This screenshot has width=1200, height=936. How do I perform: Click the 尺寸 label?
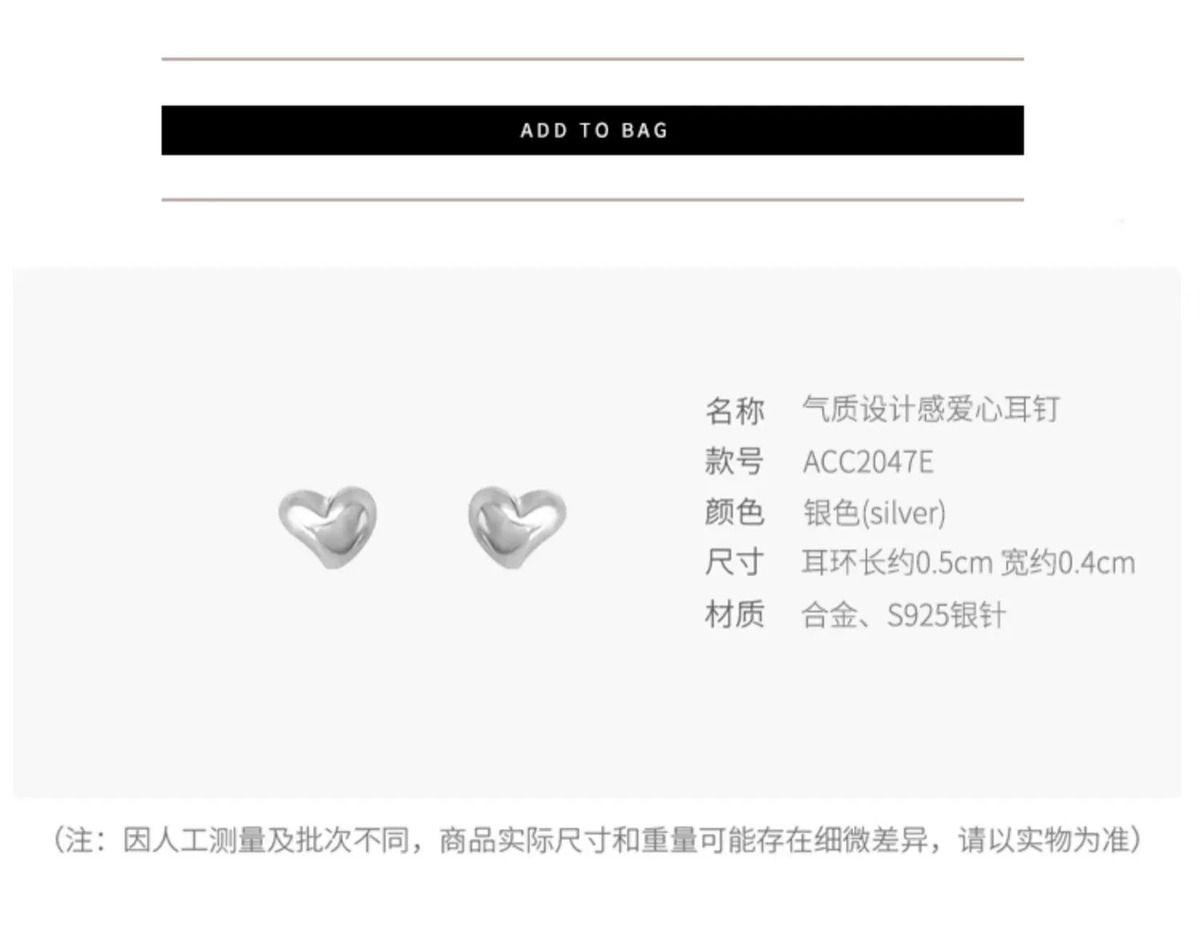point(735,563)
